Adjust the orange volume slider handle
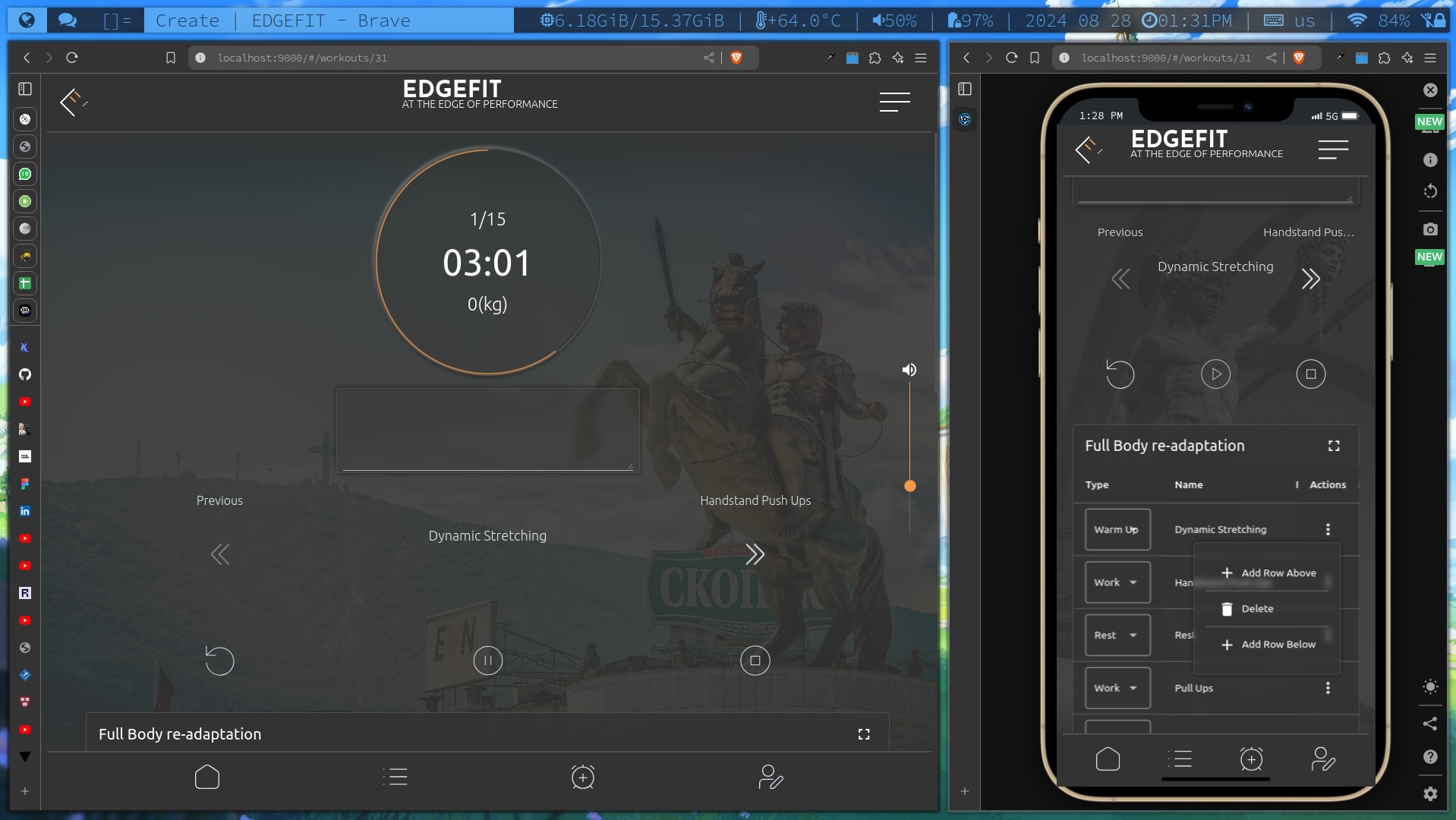The height and width of the screenshot is (820, 1456). (x=909, y=486)
